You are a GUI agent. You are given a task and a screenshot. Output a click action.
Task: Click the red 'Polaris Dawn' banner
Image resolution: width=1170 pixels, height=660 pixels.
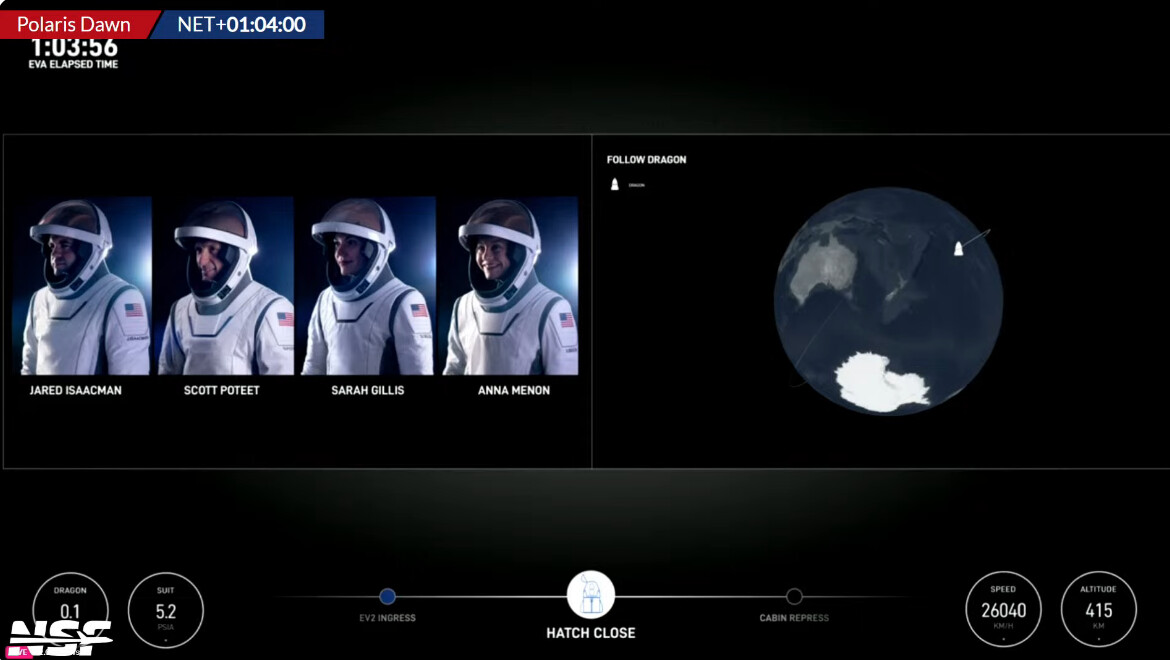point(78,25)
